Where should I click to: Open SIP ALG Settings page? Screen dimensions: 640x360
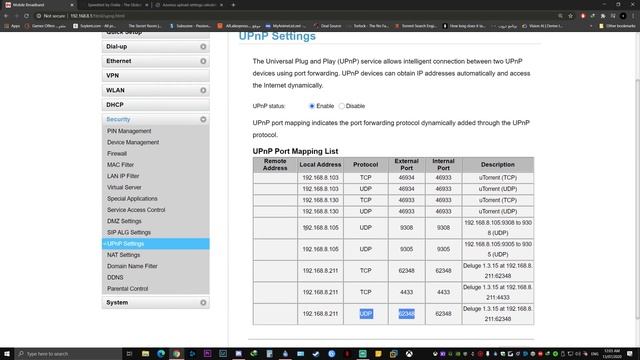click(129, 232)
